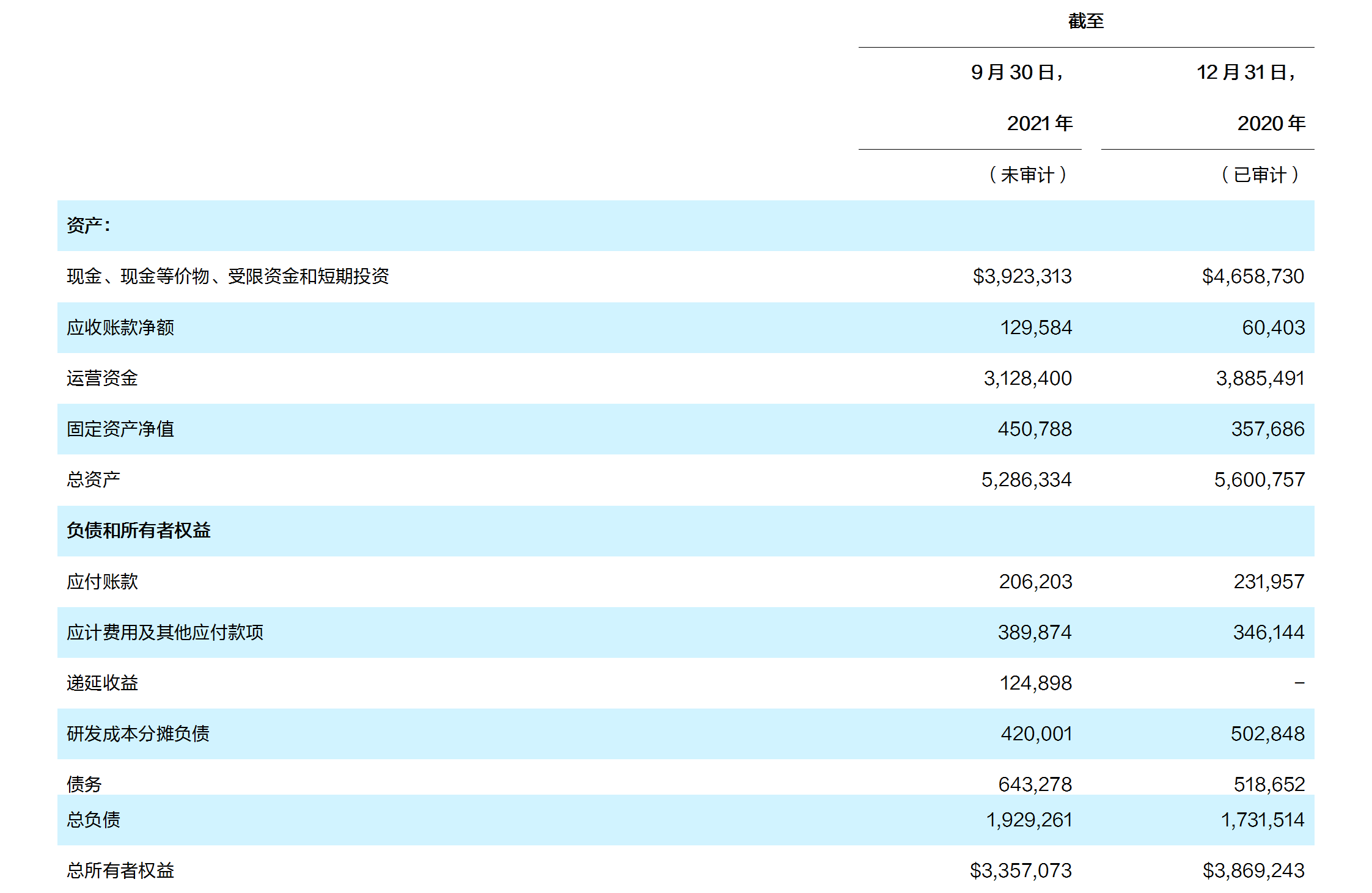Select value 389,874
The width and height of the screenshot is (1372, 893).
pos(1035,632)
